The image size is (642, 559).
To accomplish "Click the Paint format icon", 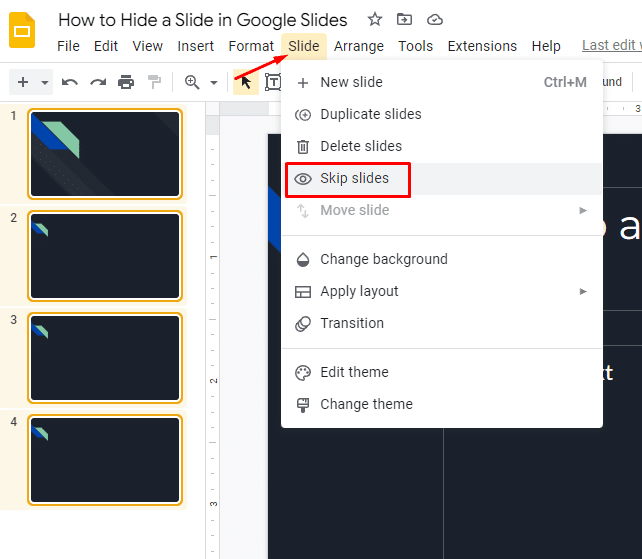I will (154, 82).
